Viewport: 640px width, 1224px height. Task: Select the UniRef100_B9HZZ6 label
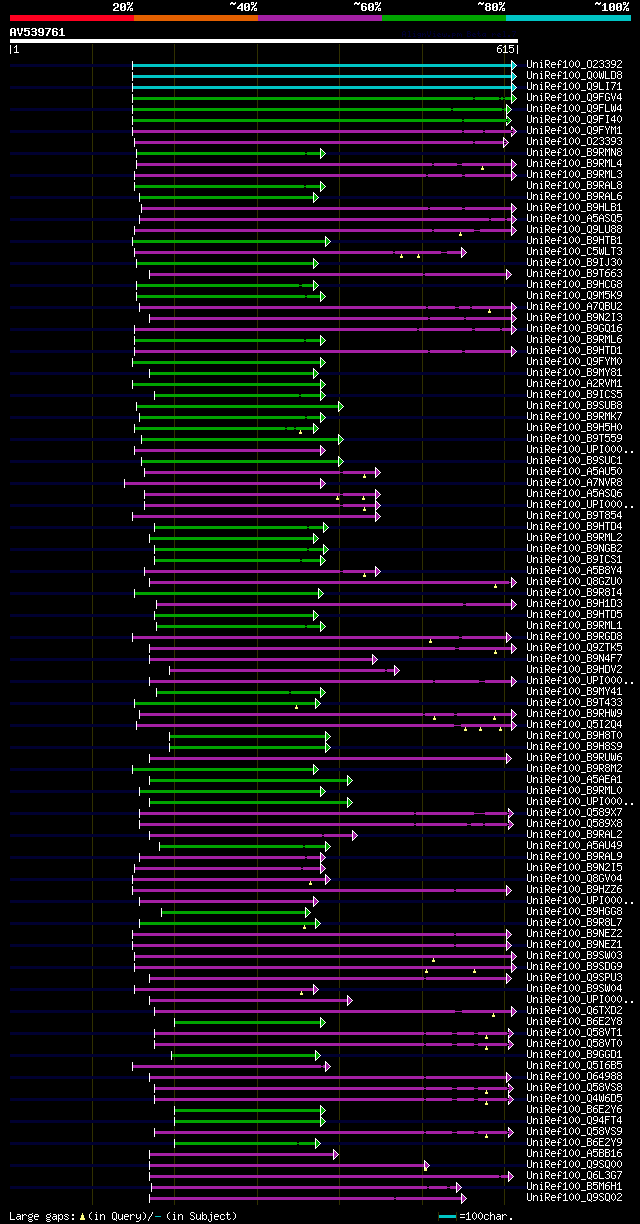tap(574, 889)
